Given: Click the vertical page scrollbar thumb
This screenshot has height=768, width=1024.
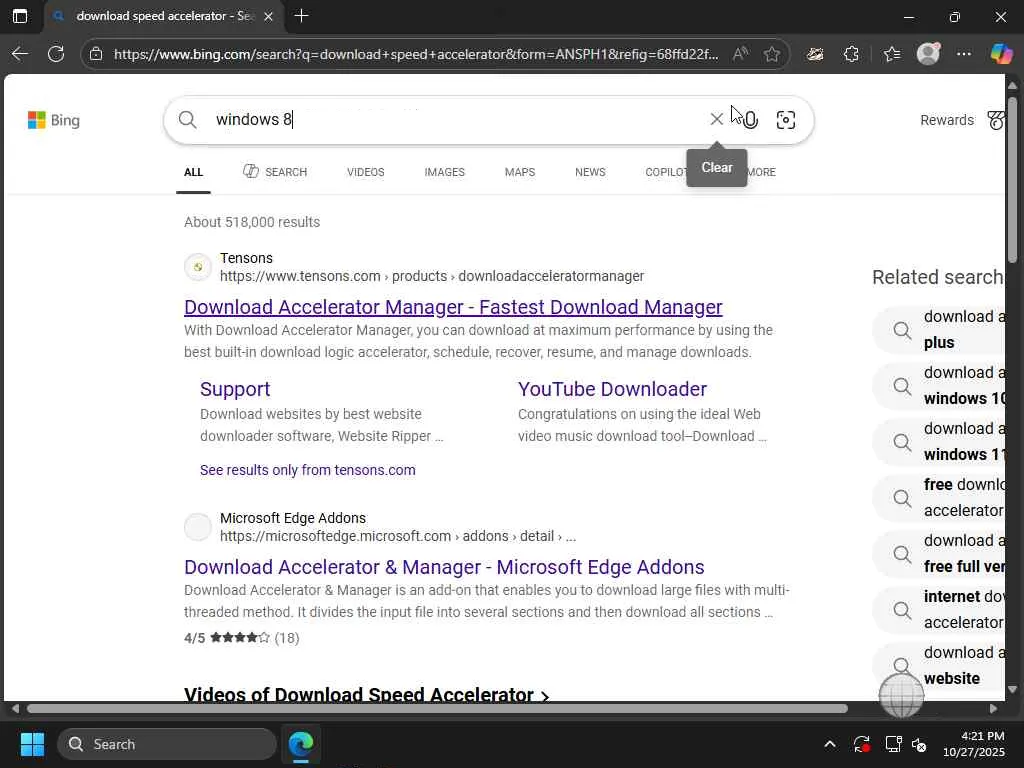Looking at the screenshot, I should coord(1012,180).
